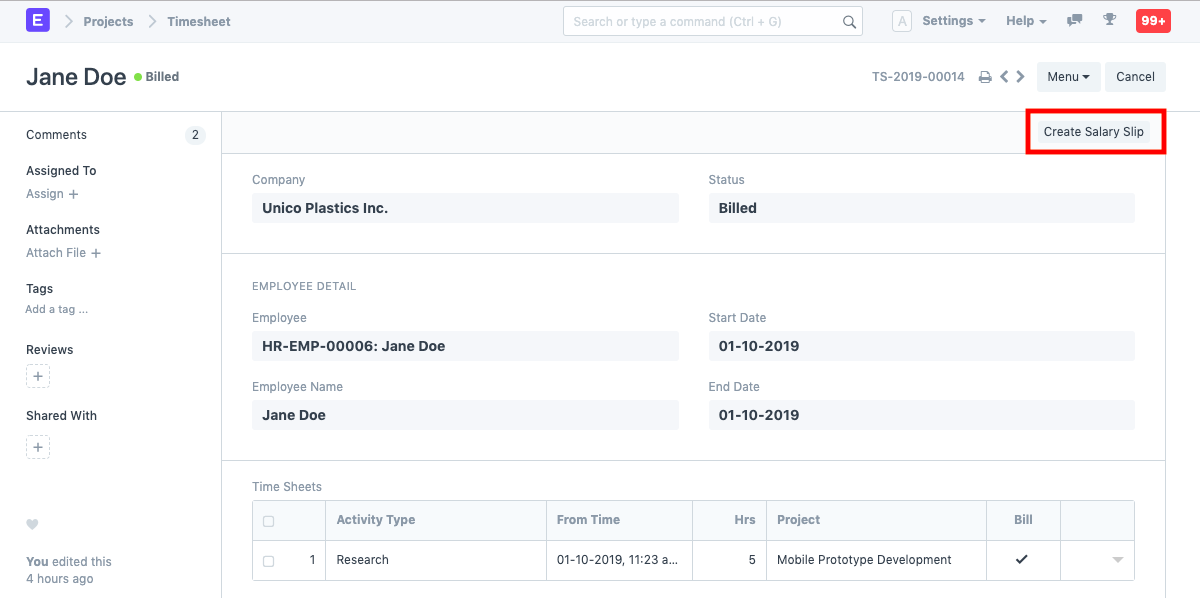Click the ERPNext logo to go home

(x=38, y=20)
